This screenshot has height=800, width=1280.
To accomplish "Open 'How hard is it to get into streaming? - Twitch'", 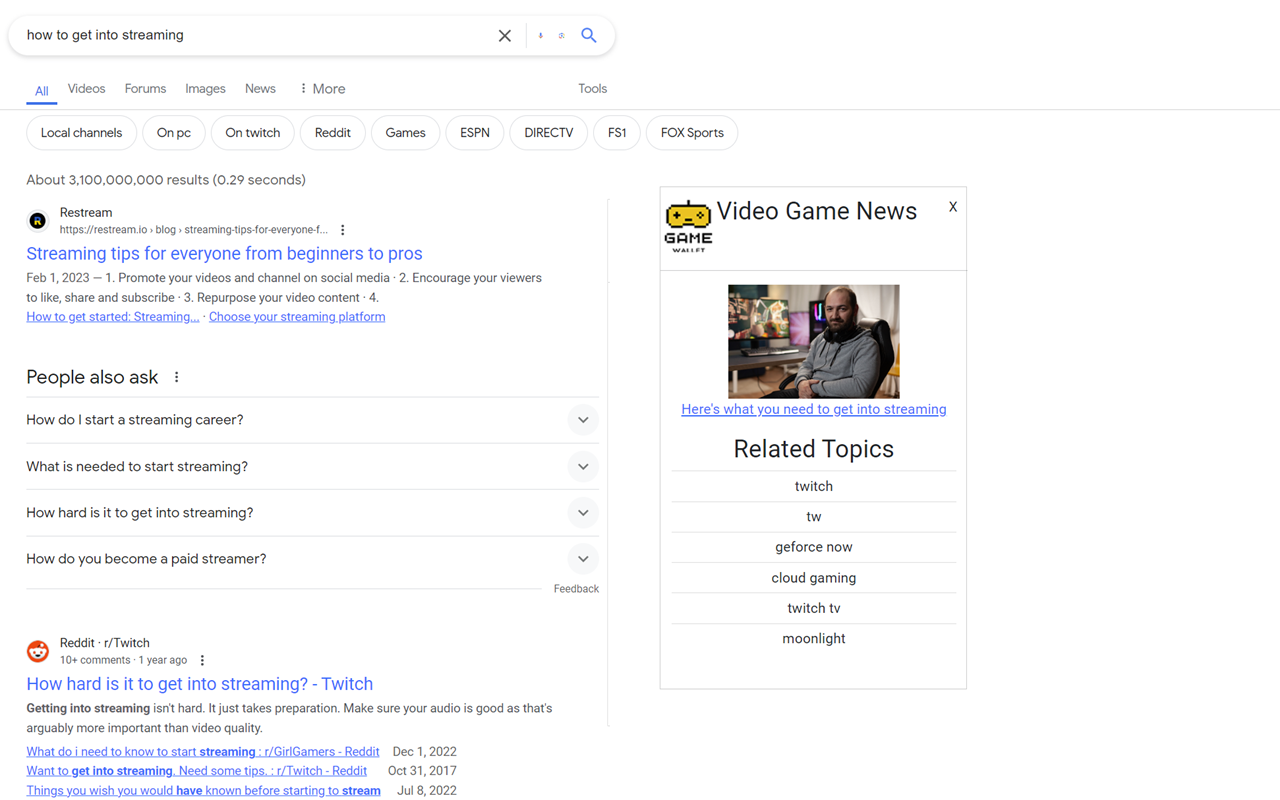I will pyautogui.click(x=200, y=684).
